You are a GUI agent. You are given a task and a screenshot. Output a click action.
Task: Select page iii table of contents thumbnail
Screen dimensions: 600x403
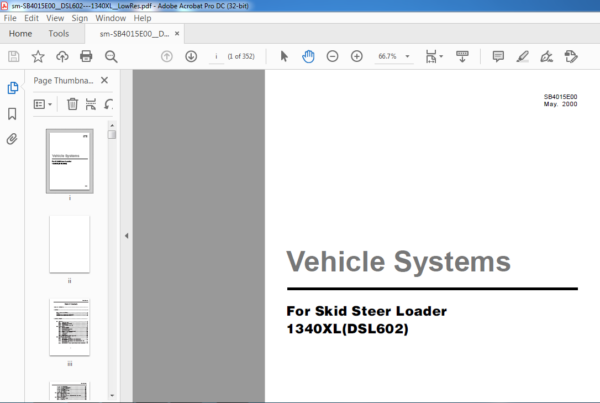pos(70,327)
